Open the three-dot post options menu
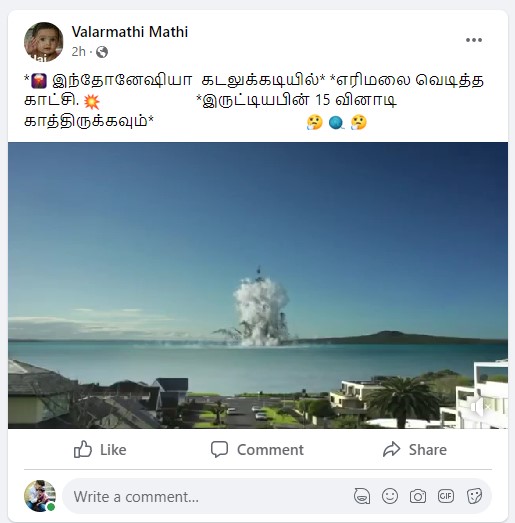 (x=474, y=40)
